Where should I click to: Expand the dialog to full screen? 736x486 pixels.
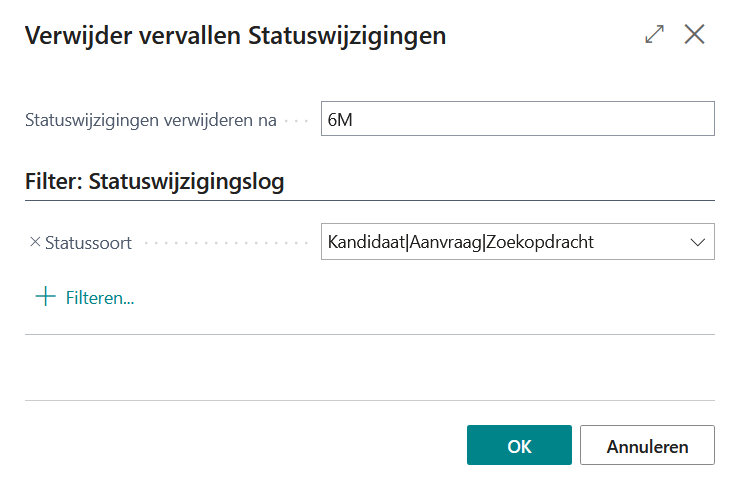click(655, 34)
